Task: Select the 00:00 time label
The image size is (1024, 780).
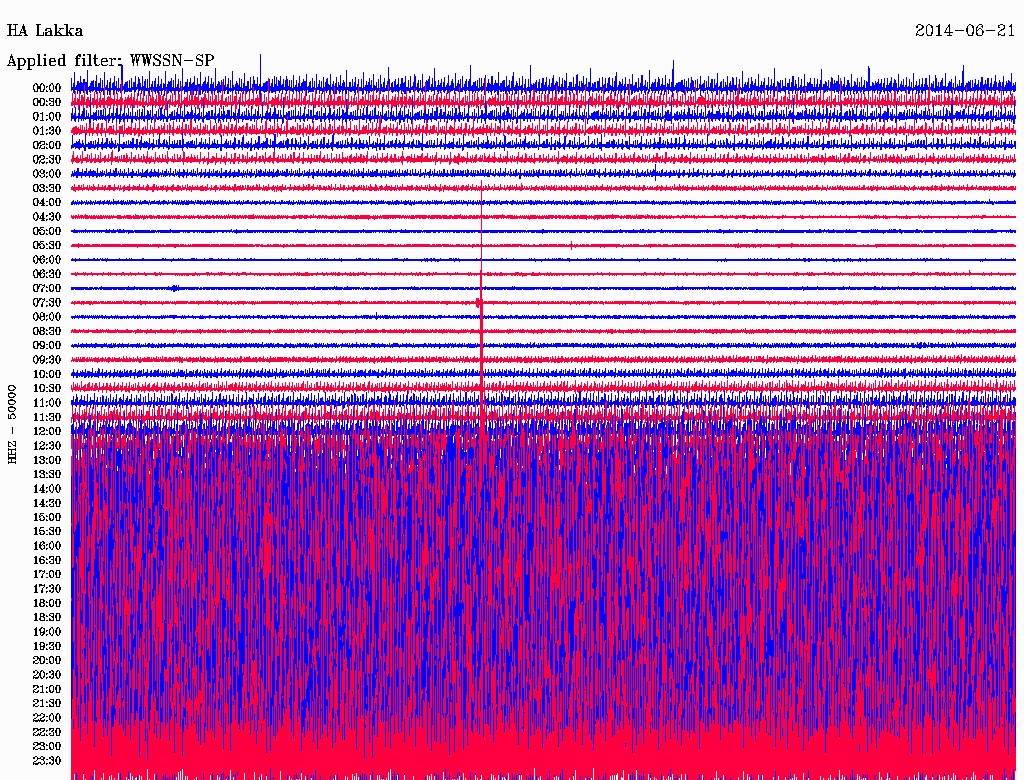Action: (47, 88)
